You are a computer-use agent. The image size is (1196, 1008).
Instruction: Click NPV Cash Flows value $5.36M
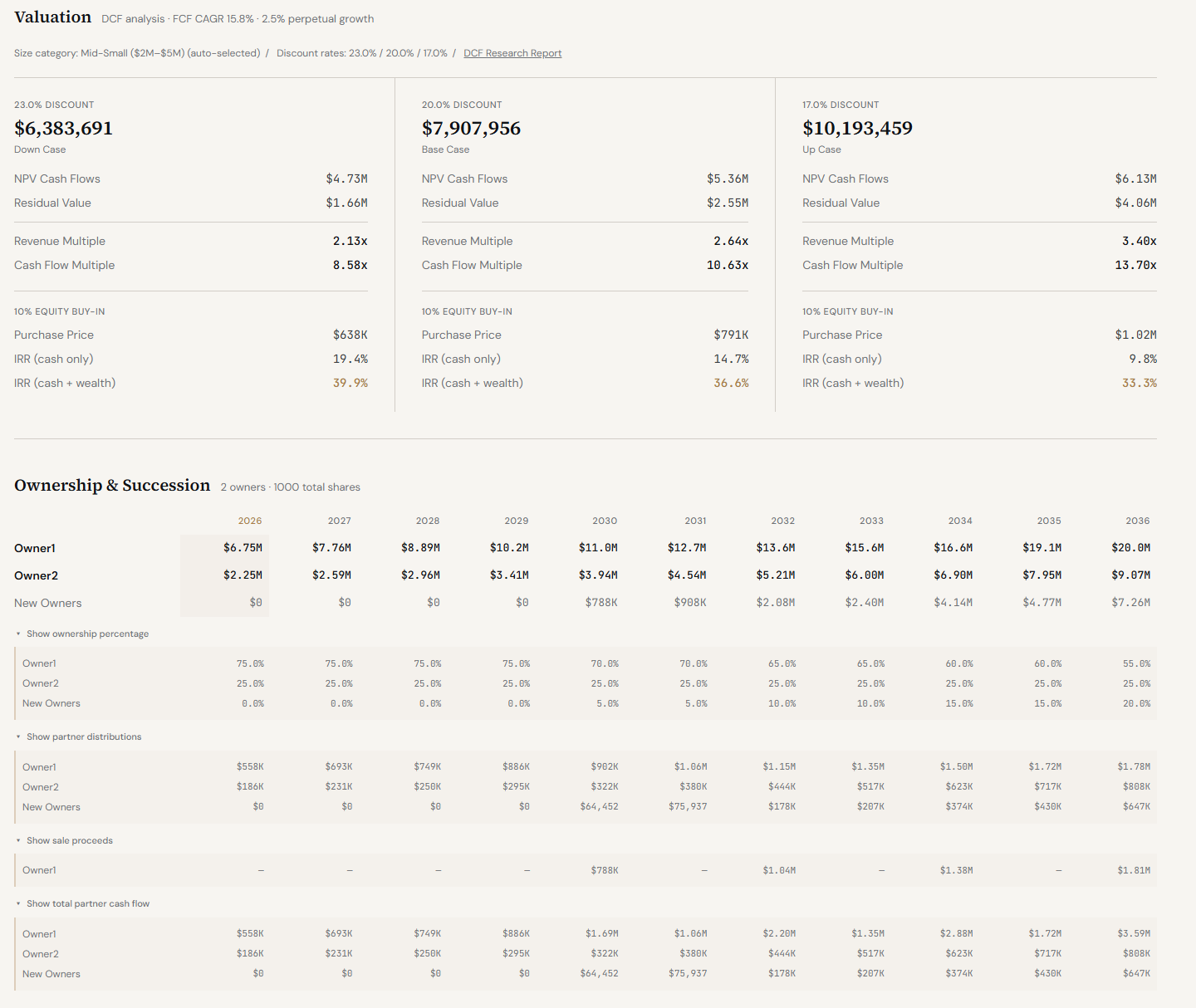tap(728, 179)
